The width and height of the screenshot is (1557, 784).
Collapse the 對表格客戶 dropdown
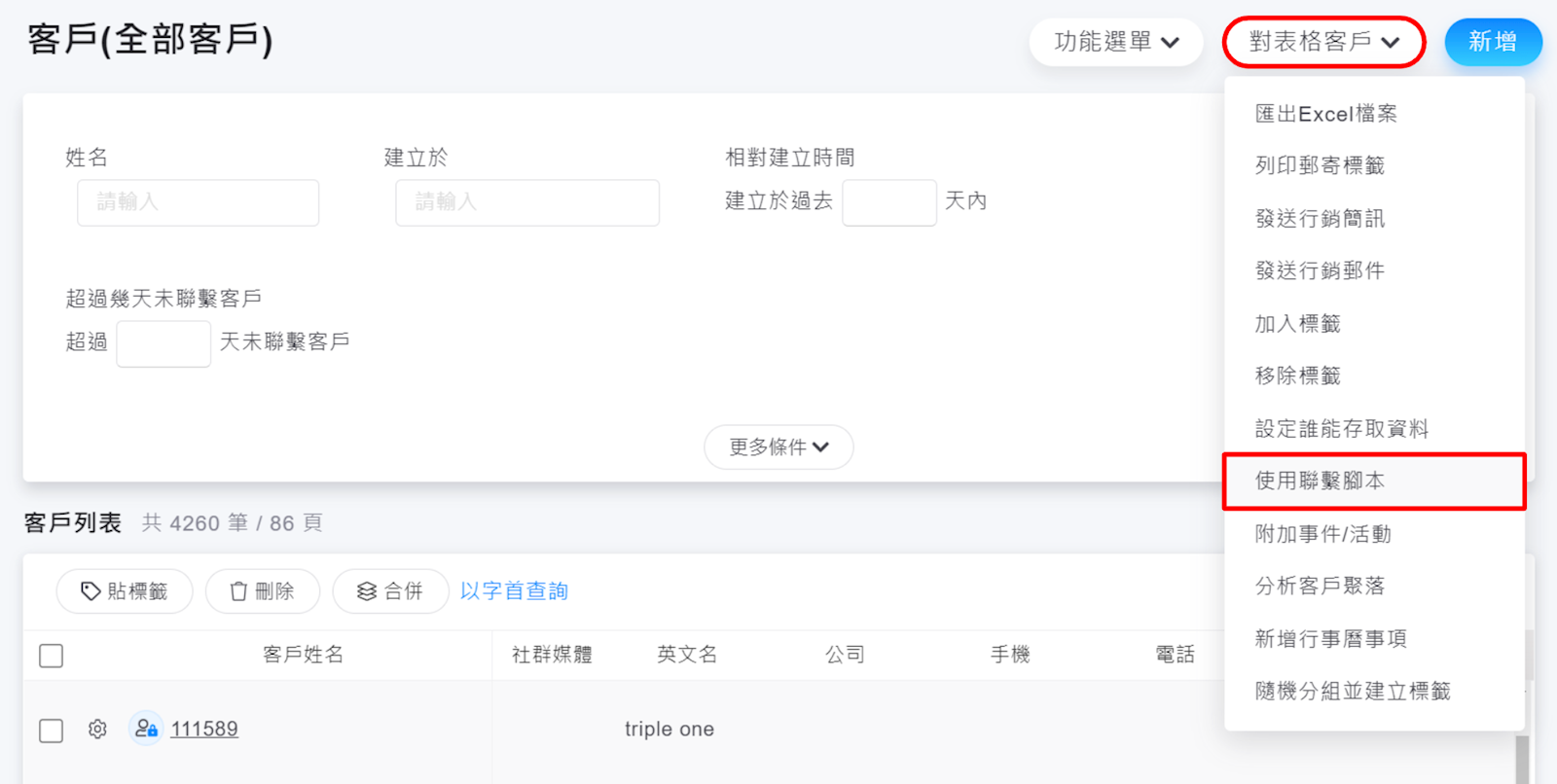pos(1323,42)
